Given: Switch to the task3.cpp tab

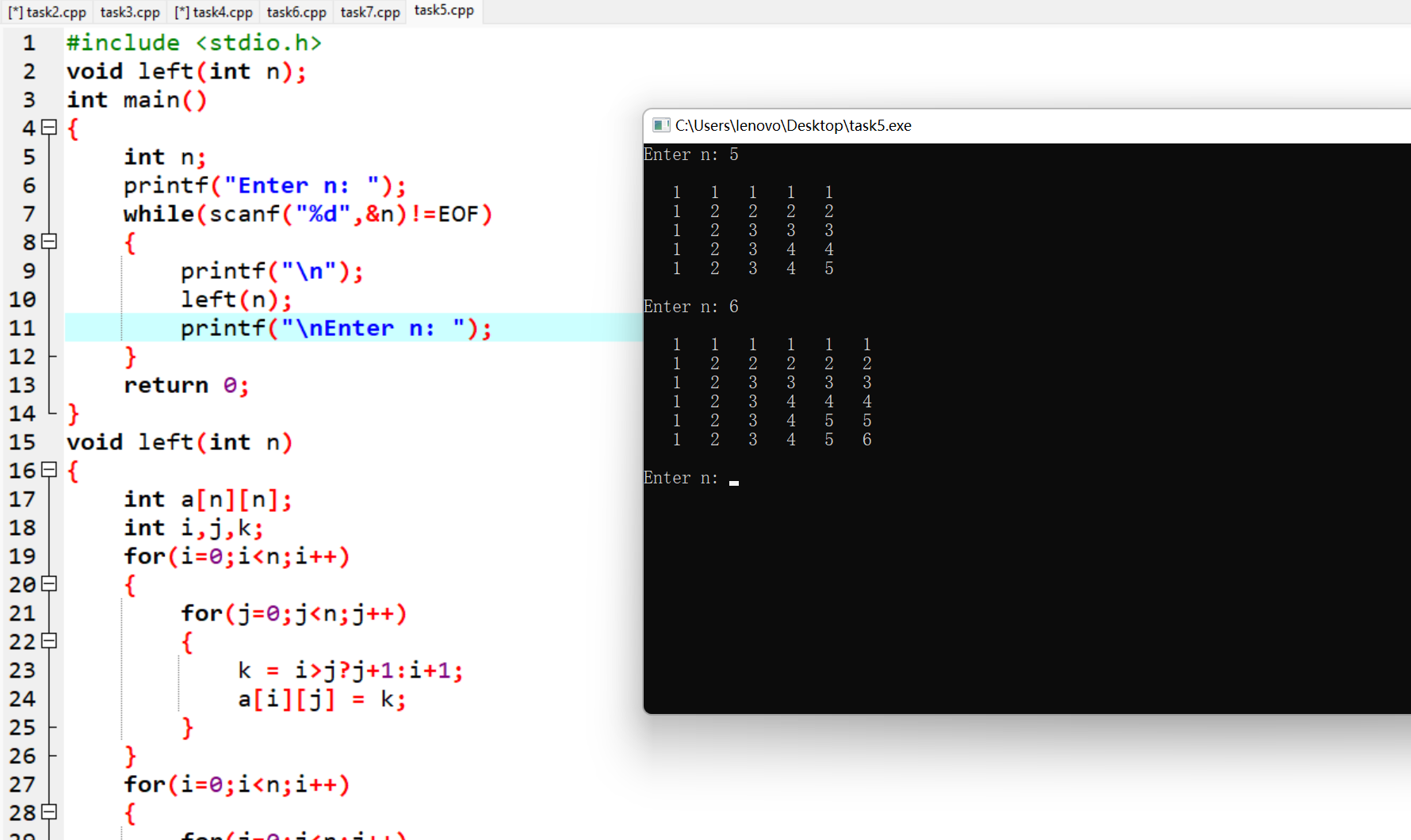Looking at the screenshot, I should 130,12.
